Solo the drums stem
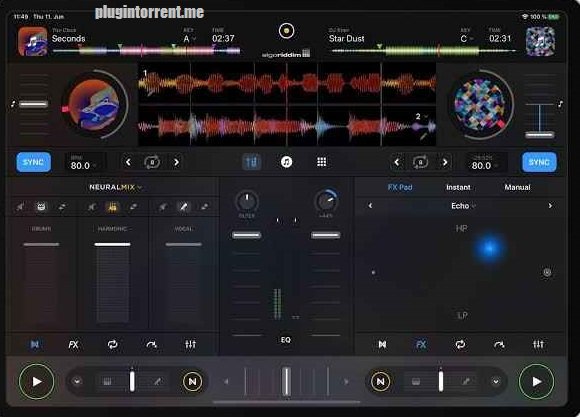The image size is (580, 417). tap(62, 207)
